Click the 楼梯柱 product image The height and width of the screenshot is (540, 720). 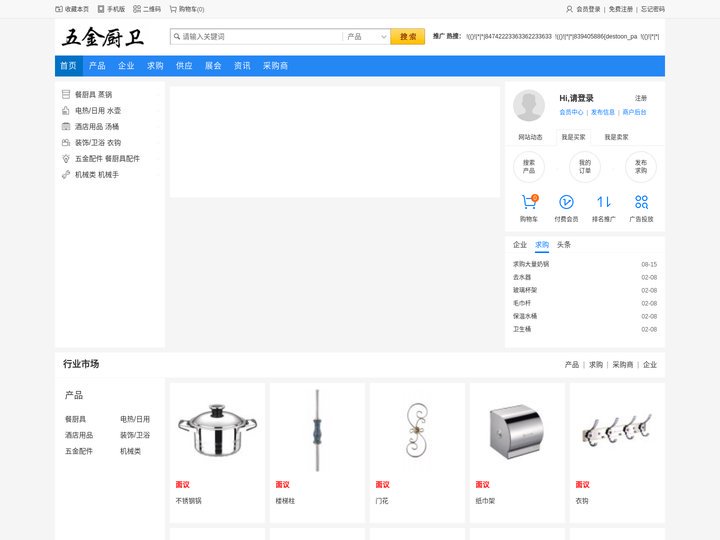tap(317, 430)
